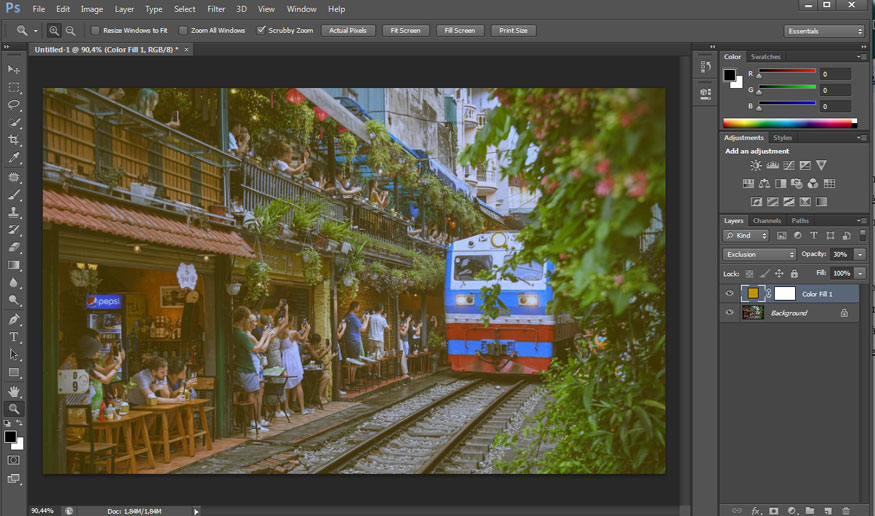875x516 pixels.
Task: Open the Filter menu
Action: pos(216,9)
